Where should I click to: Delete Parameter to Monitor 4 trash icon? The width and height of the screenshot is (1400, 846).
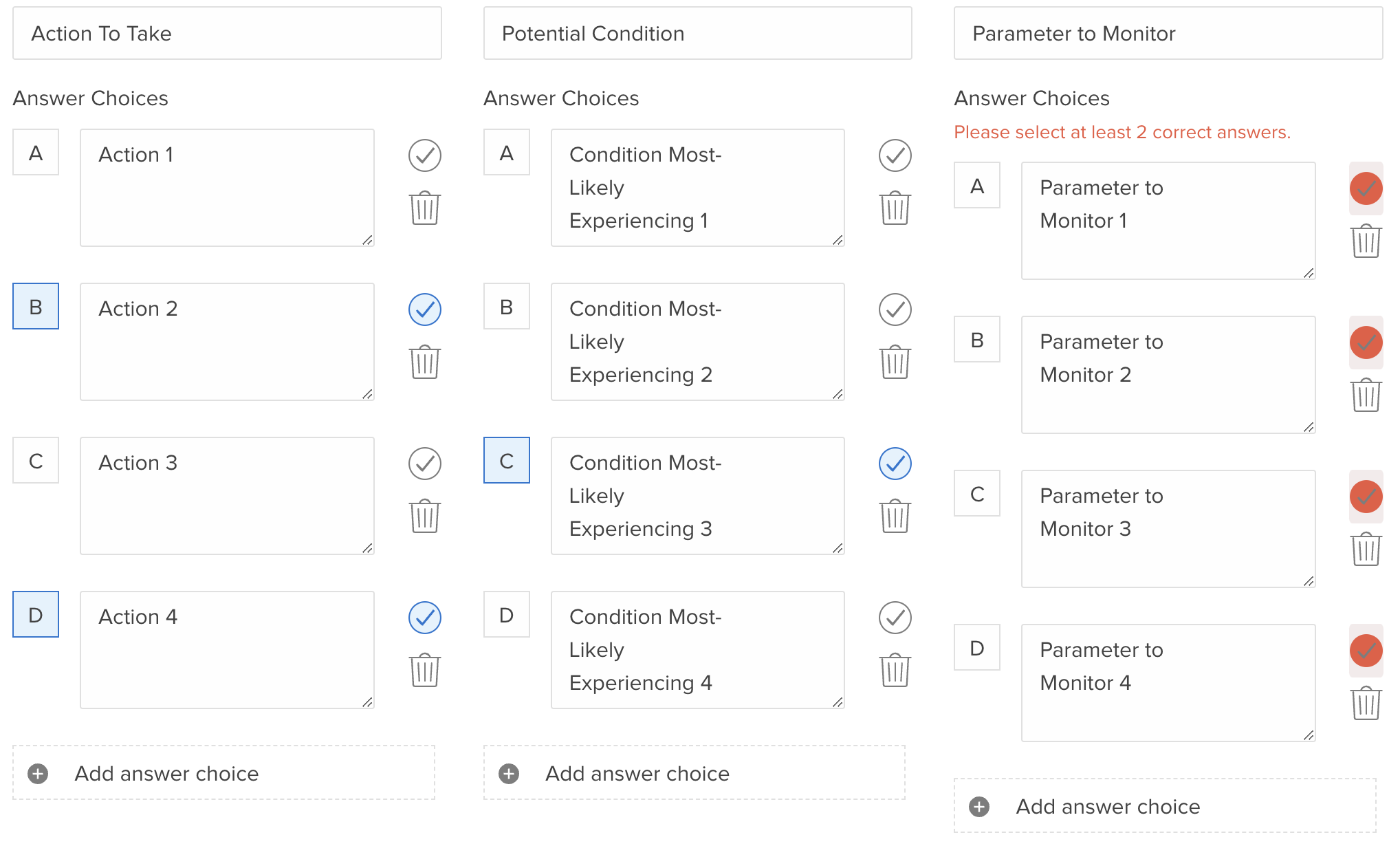(1366, 703)
